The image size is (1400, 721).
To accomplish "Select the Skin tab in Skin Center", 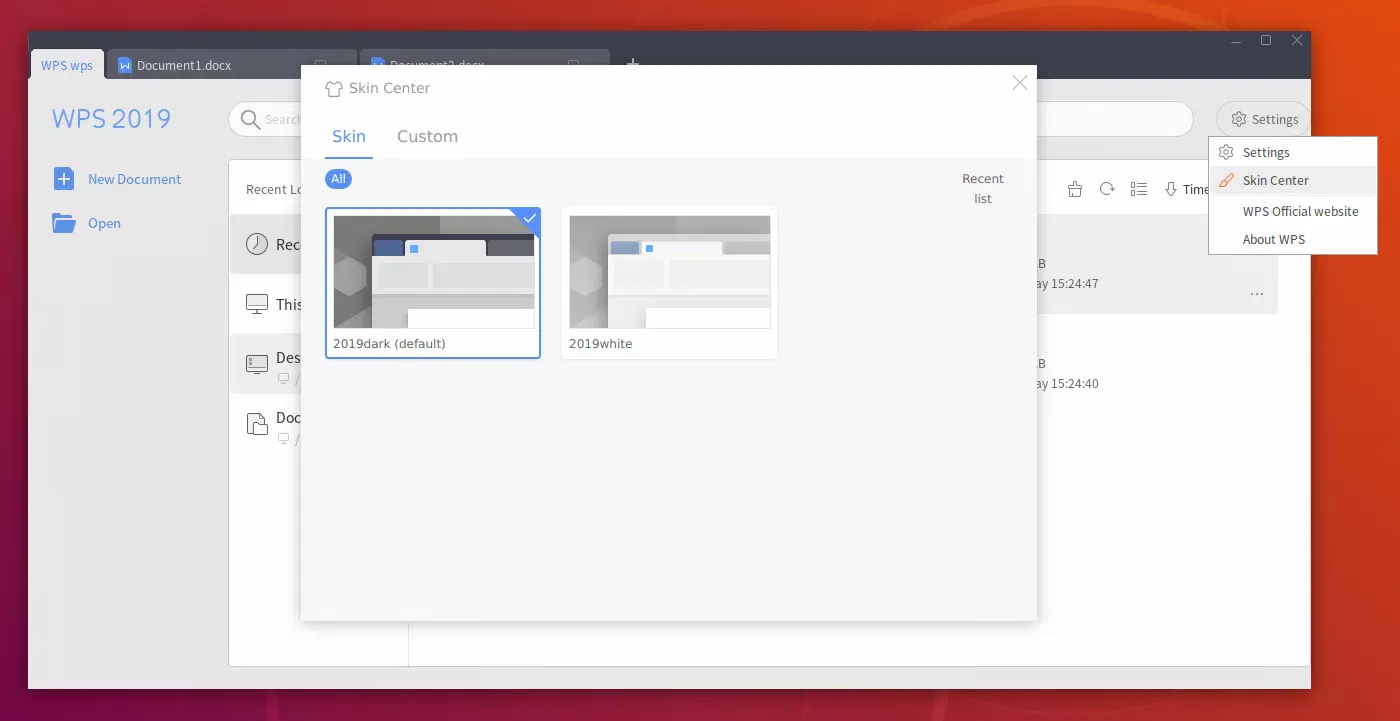I will point(349,137).
